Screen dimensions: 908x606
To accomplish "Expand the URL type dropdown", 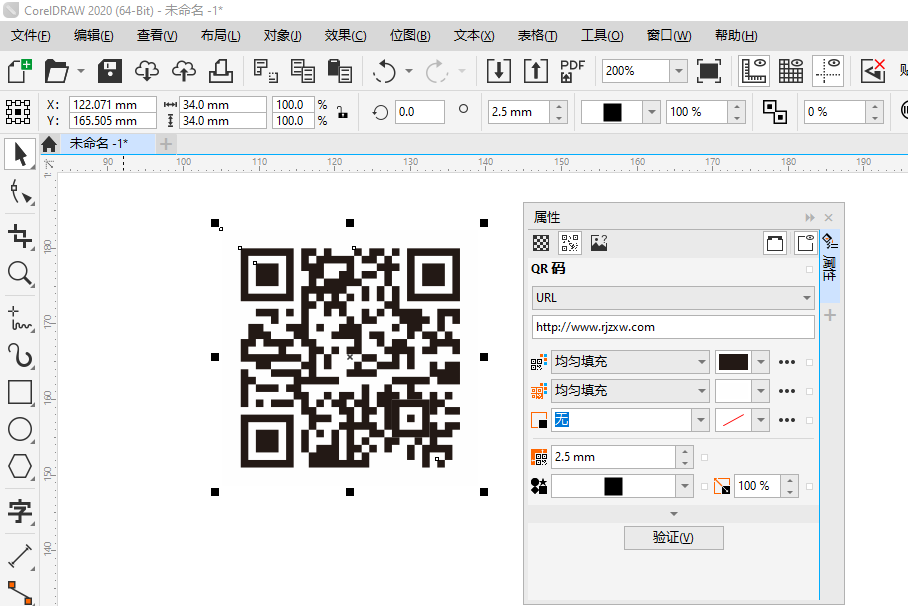I will pyautogui.click(x=807, y=298).
